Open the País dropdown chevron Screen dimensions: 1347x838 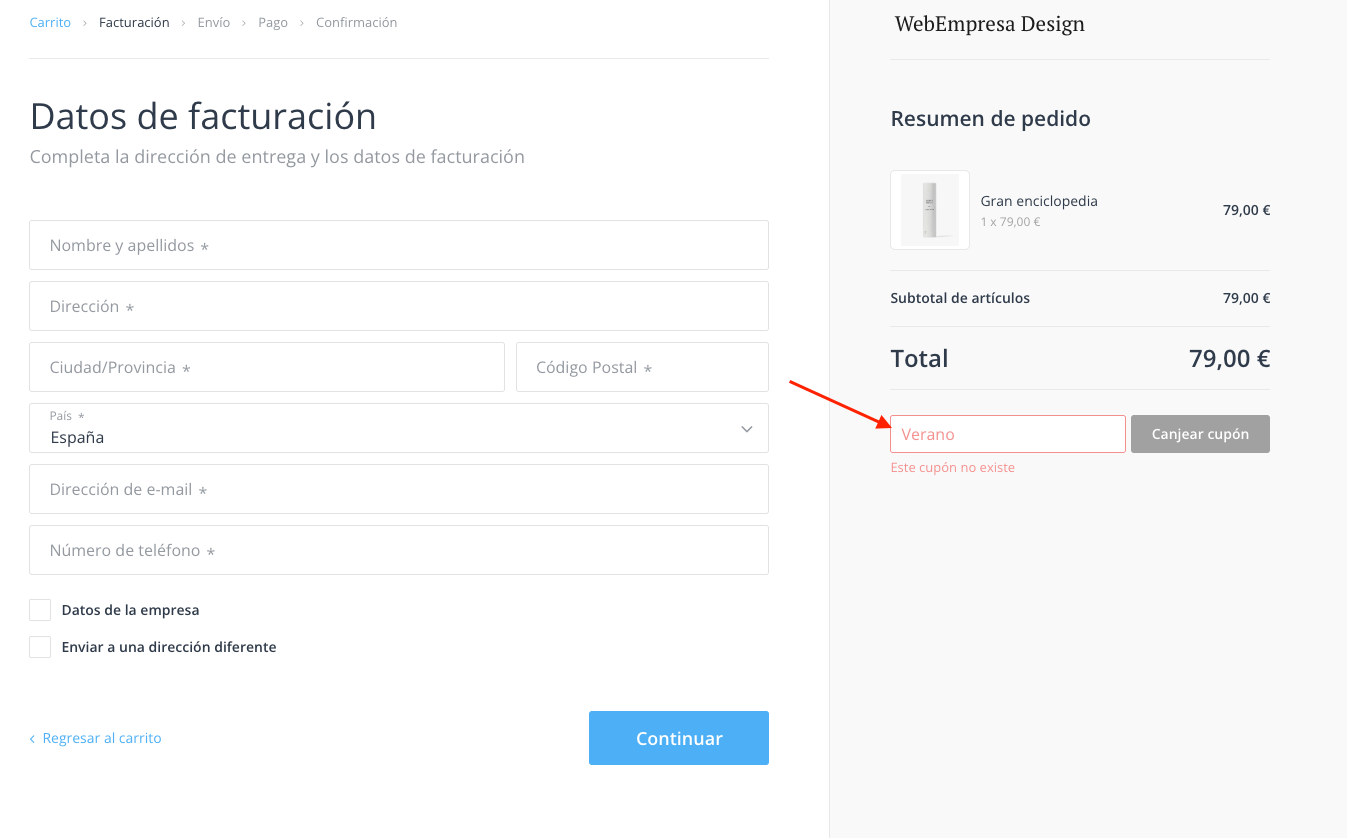746,429
